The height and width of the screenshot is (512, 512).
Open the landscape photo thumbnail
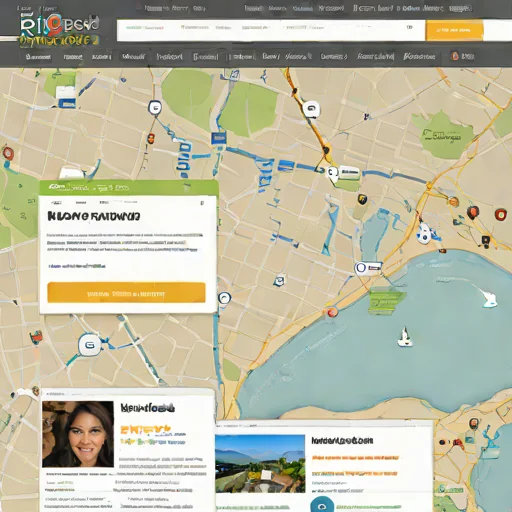click(x=260, y=463)
